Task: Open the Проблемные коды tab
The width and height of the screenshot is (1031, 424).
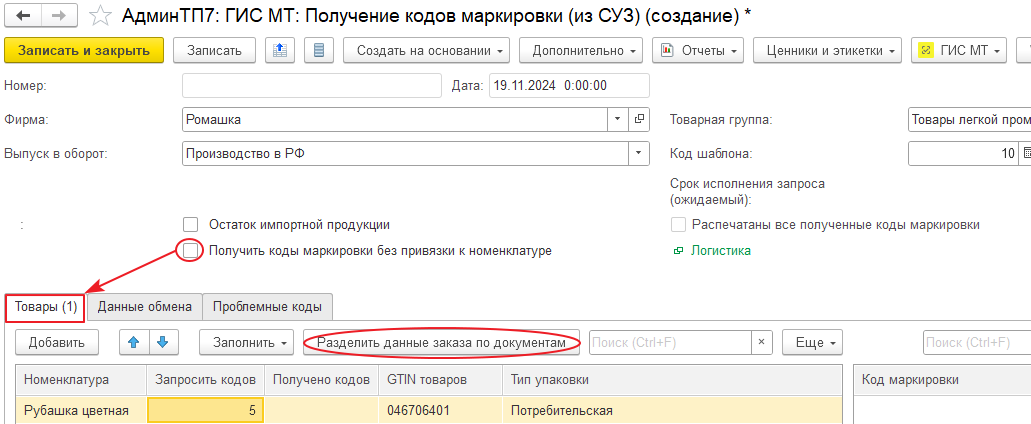Action: coord(268,307)
